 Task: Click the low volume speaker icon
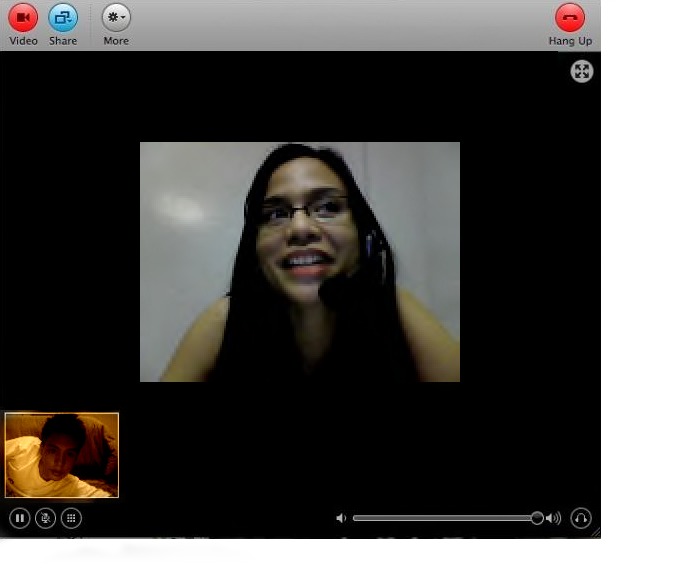[x=341, y=518]
